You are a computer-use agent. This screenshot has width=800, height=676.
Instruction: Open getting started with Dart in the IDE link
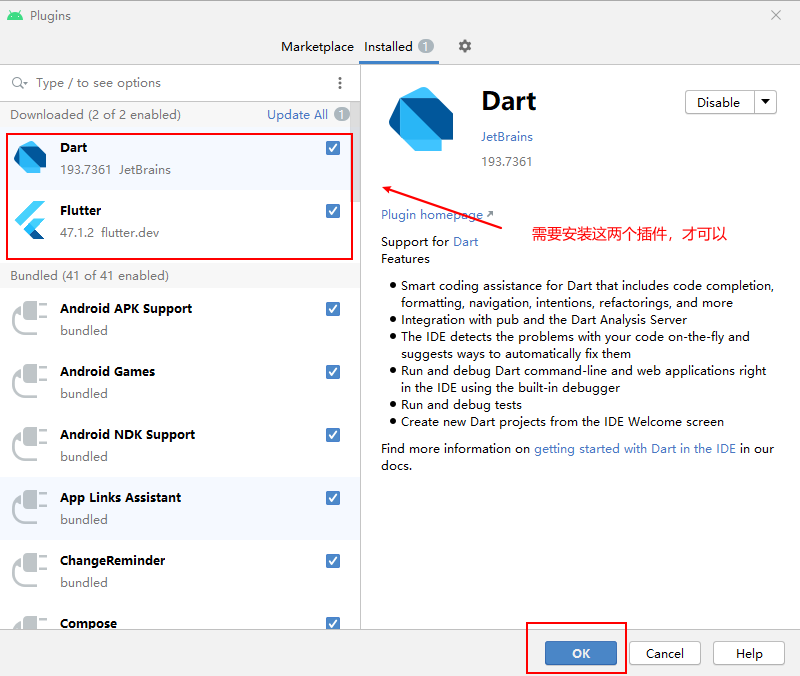coord(635,448)
